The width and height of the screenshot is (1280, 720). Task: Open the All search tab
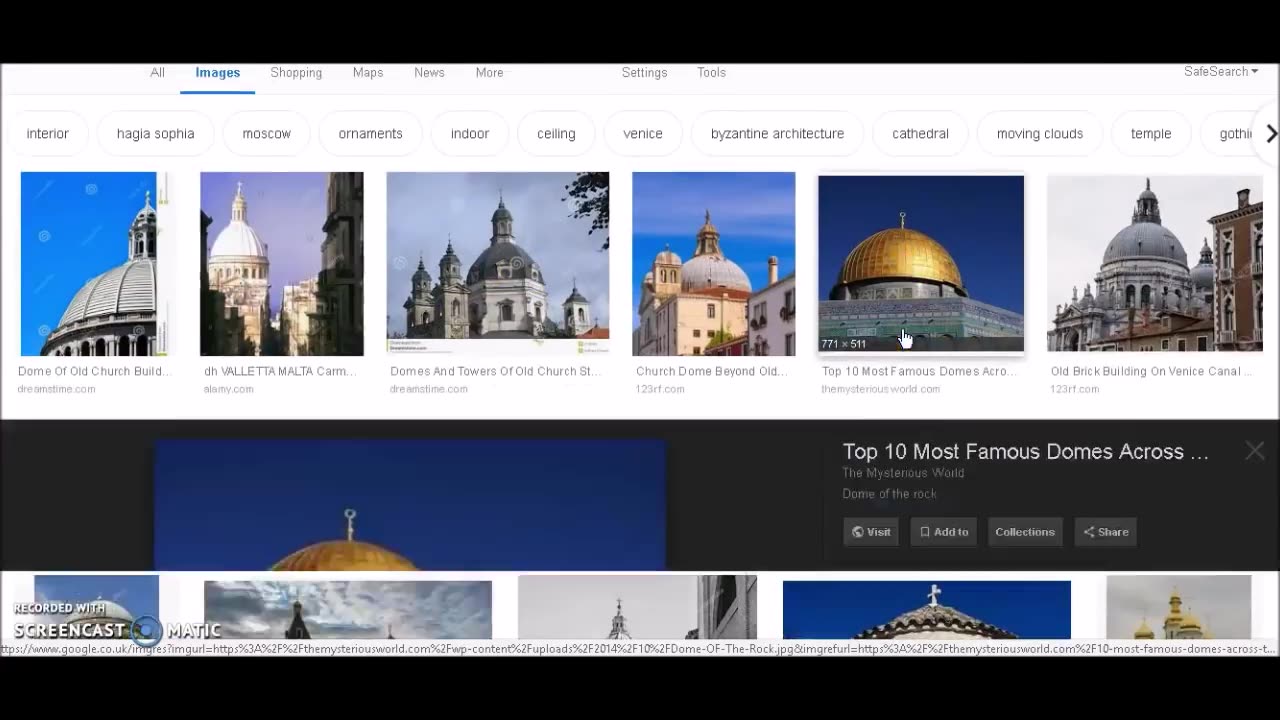157,73
